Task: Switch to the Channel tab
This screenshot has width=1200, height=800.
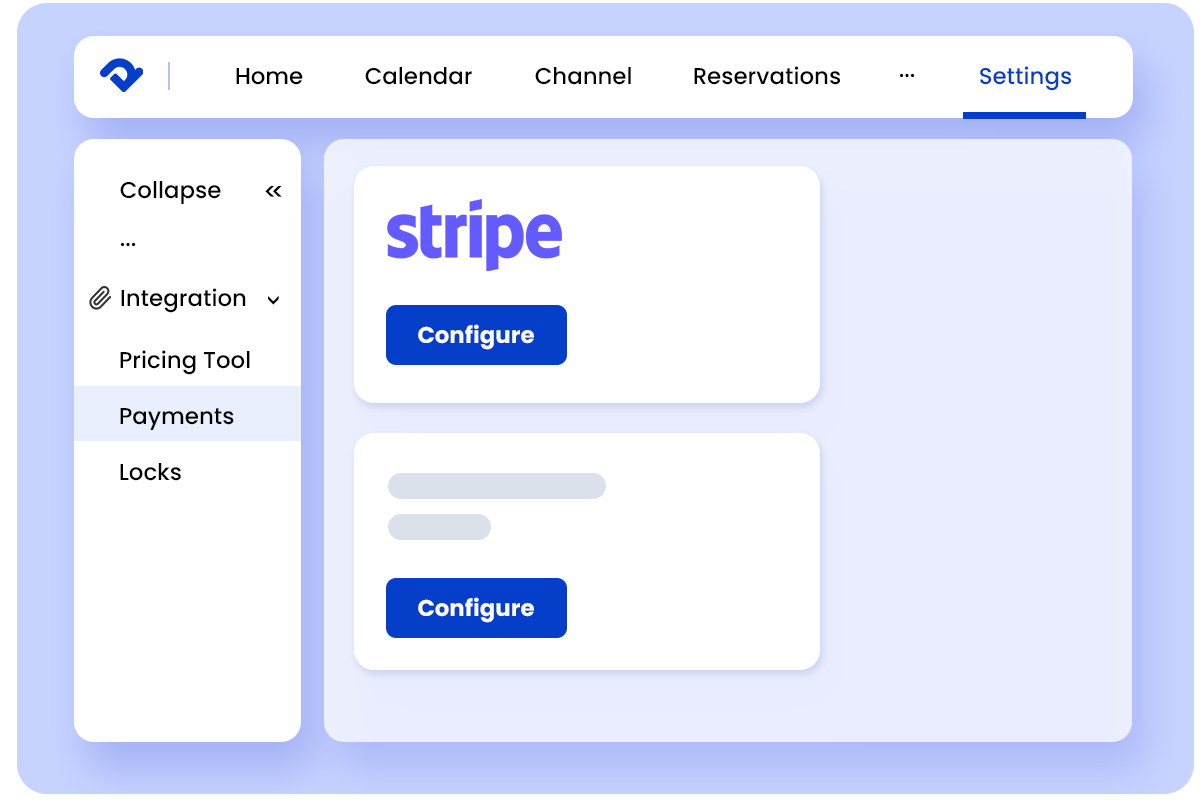Action: click(x=583, y=76)
